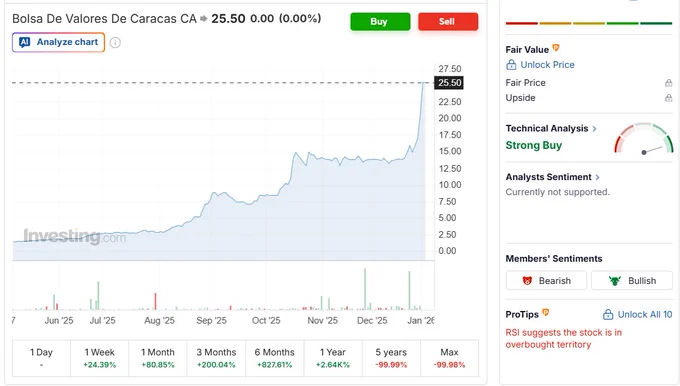Click the (0.00%) change text in header

pyautogui.click(x=300, y=18)
